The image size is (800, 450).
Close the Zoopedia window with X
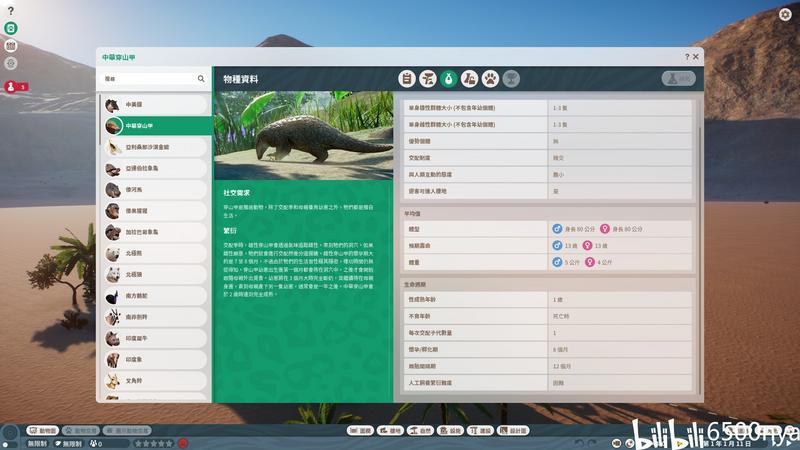coord(695,57)
